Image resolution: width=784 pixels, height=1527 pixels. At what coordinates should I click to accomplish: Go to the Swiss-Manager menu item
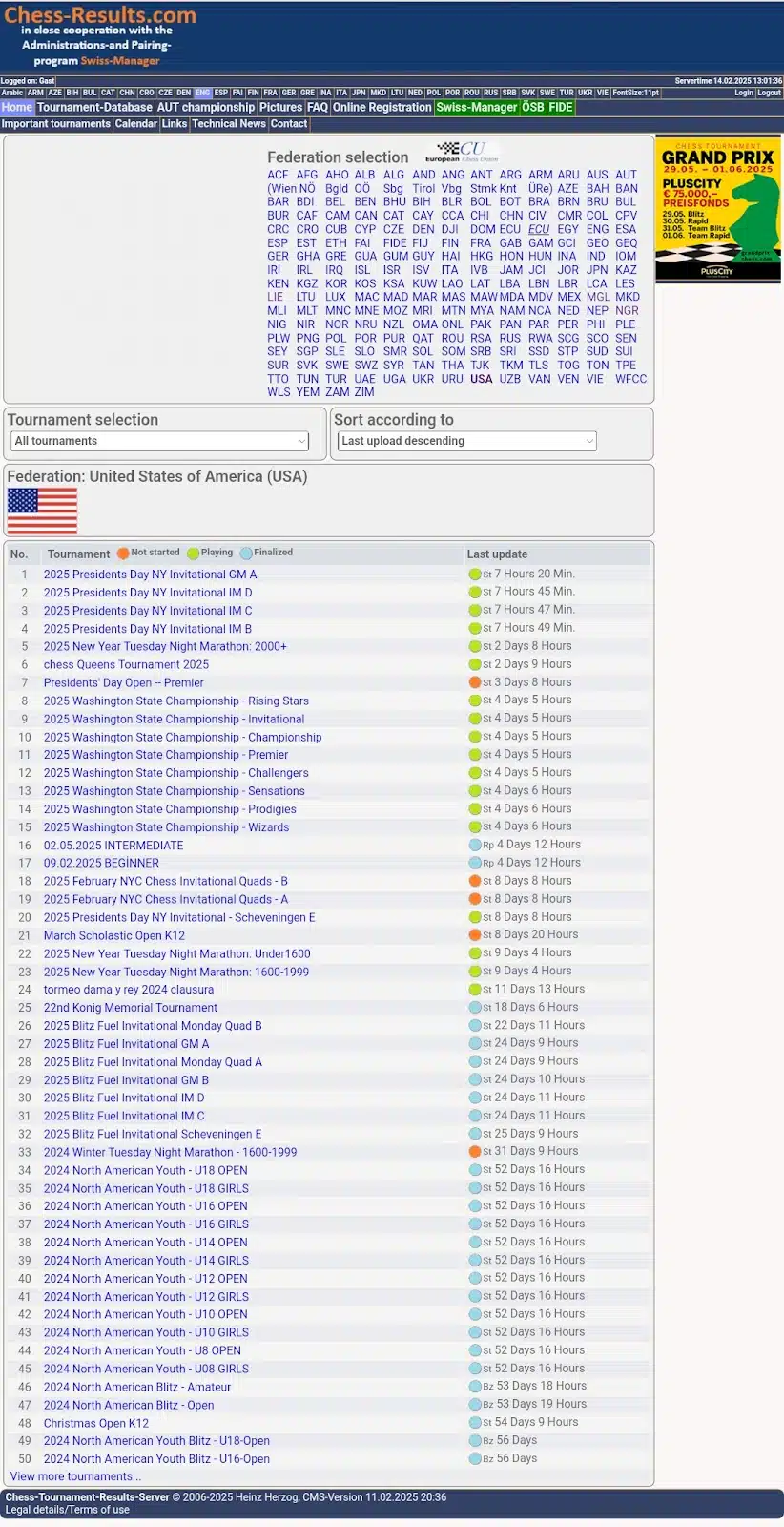click(x=476, y=108)
